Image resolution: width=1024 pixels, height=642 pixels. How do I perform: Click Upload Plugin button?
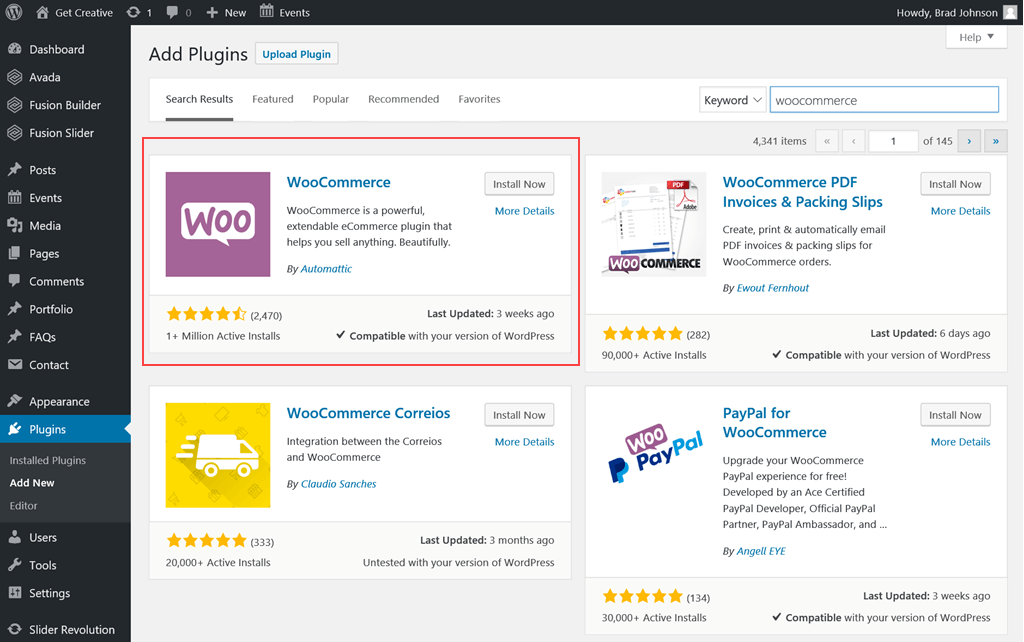pyautogui.click(x=296, y=54)
